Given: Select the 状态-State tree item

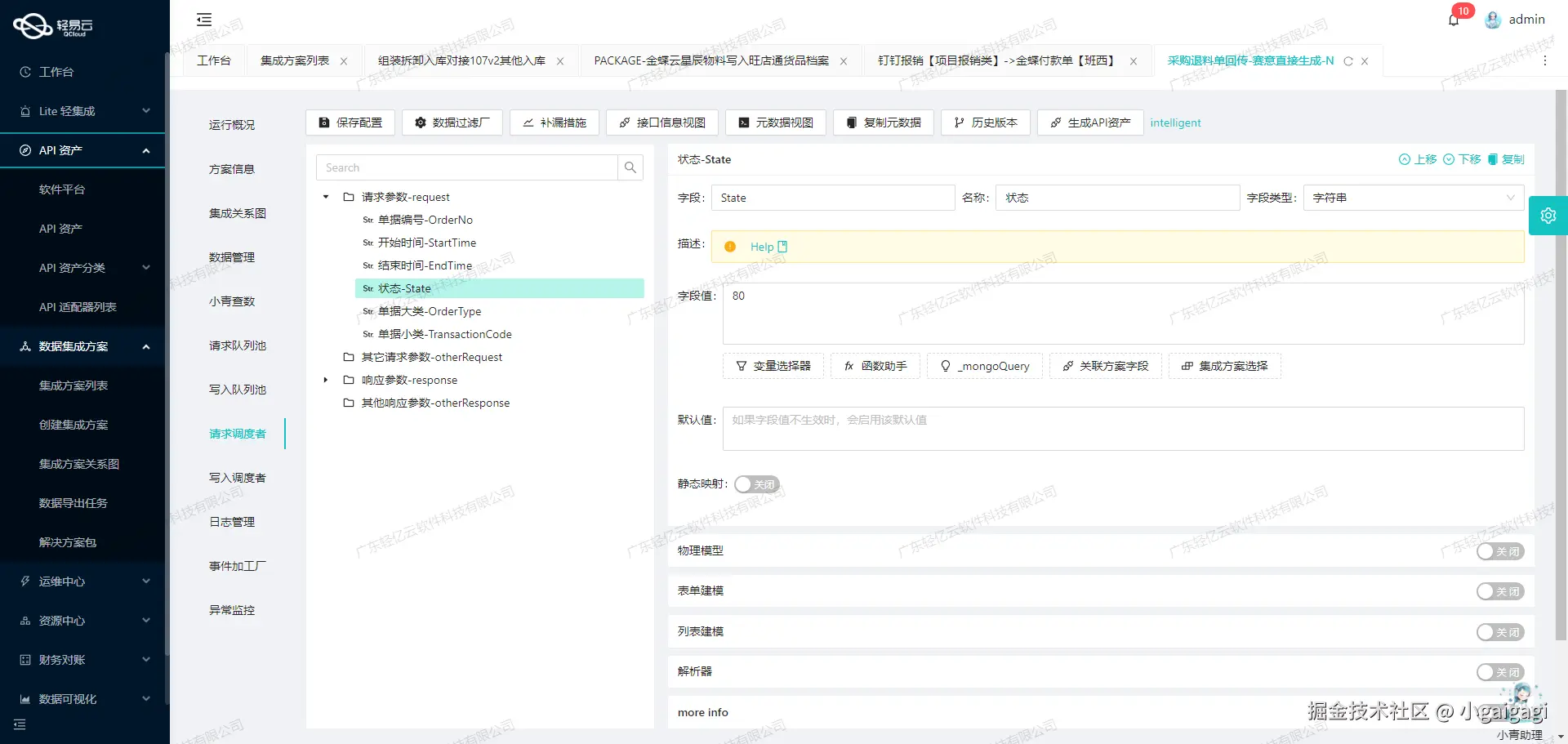Looking at the screenshot, I should coord(403,288).
